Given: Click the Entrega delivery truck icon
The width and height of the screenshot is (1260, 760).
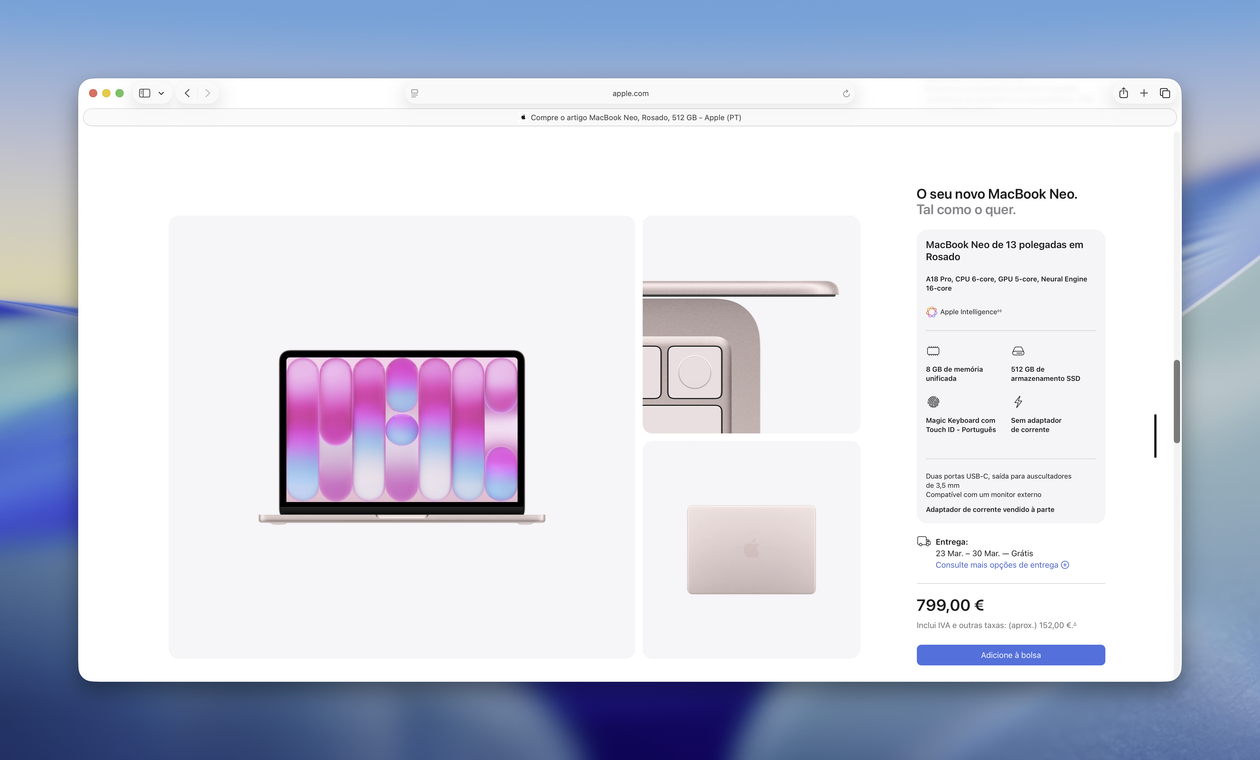Looking at the screenshot, I should pyautogui.click(x=922, y=540).
